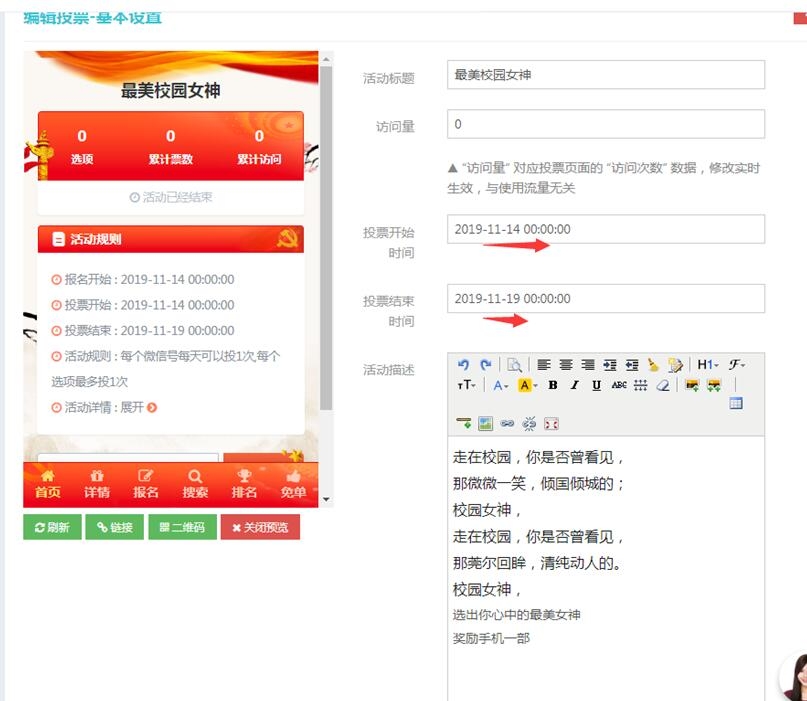Toggle bold formatting in description editor
Screen dimensions: 807x701
pyautogui.click(x=552, y=385)
